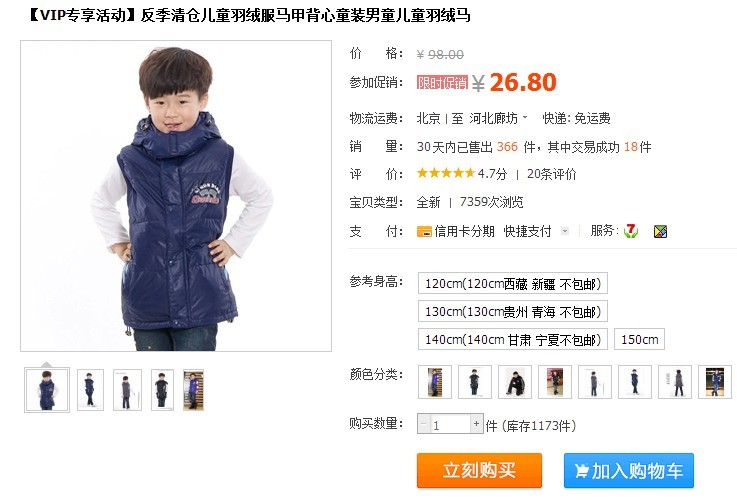Click the cart icon on 加入购物车 button

coord(581,471)
